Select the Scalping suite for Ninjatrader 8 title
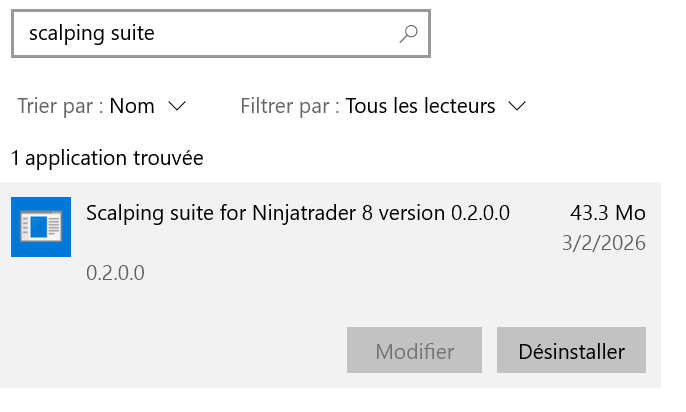Screen dimensions: 686x412 [x=298, y=213]
